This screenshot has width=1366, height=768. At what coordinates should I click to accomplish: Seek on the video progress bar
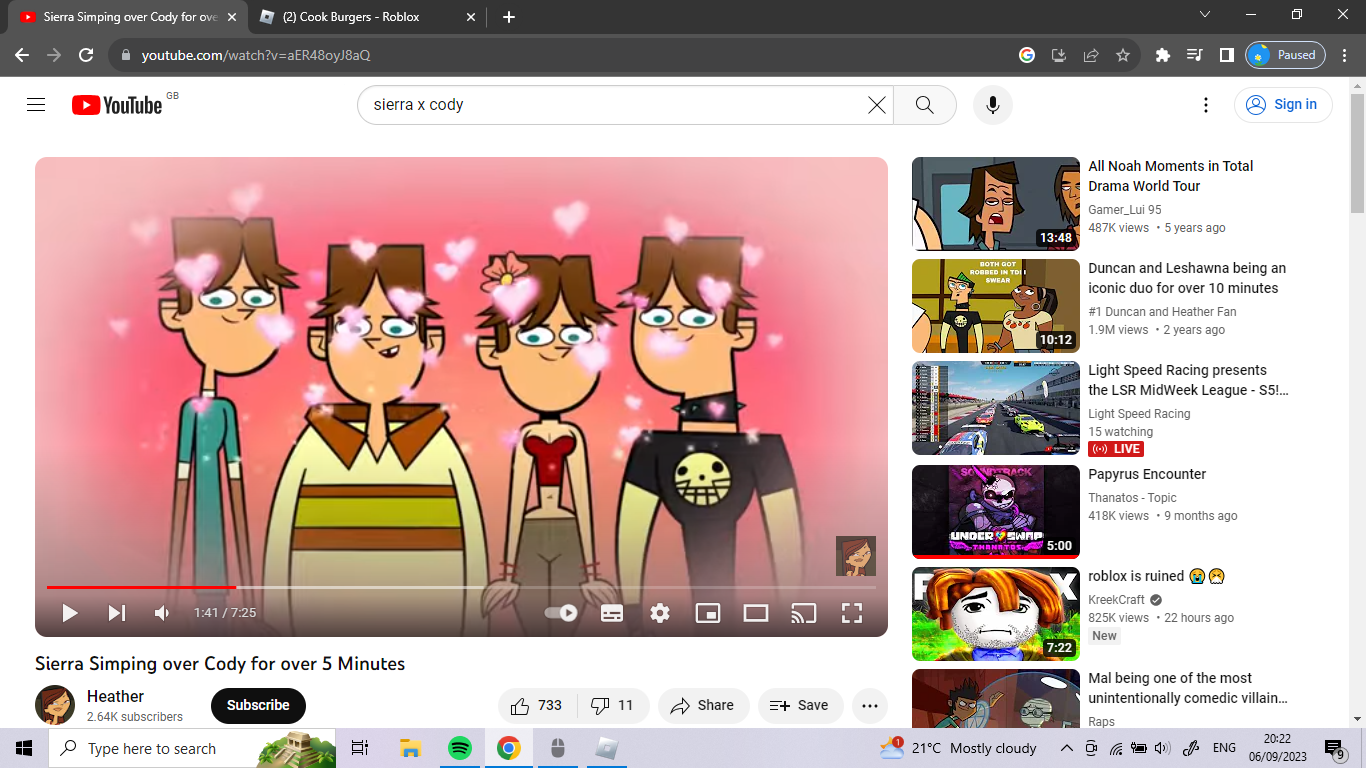point(461,587)
